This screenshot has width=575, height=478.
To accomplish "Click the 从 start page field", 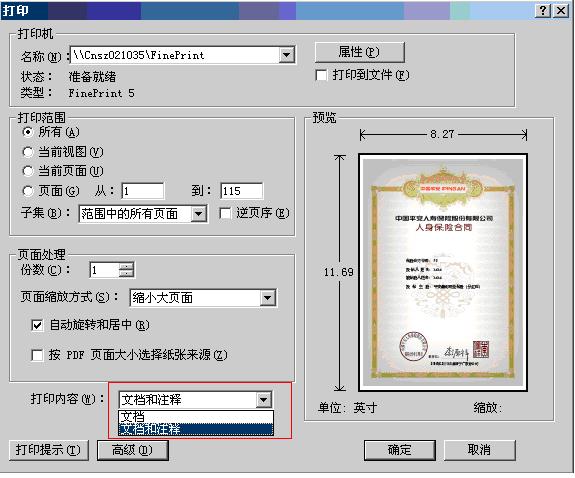I will click(143, 191).
